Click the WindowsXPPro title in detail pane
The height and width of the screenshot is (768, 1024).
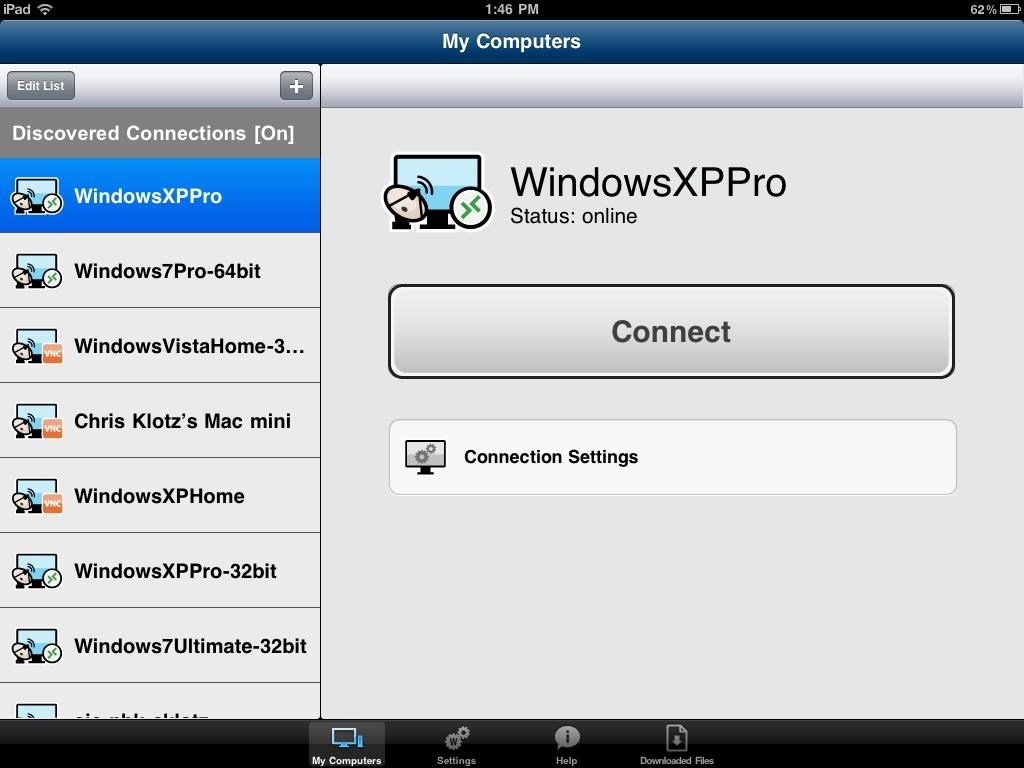point(648,182)
